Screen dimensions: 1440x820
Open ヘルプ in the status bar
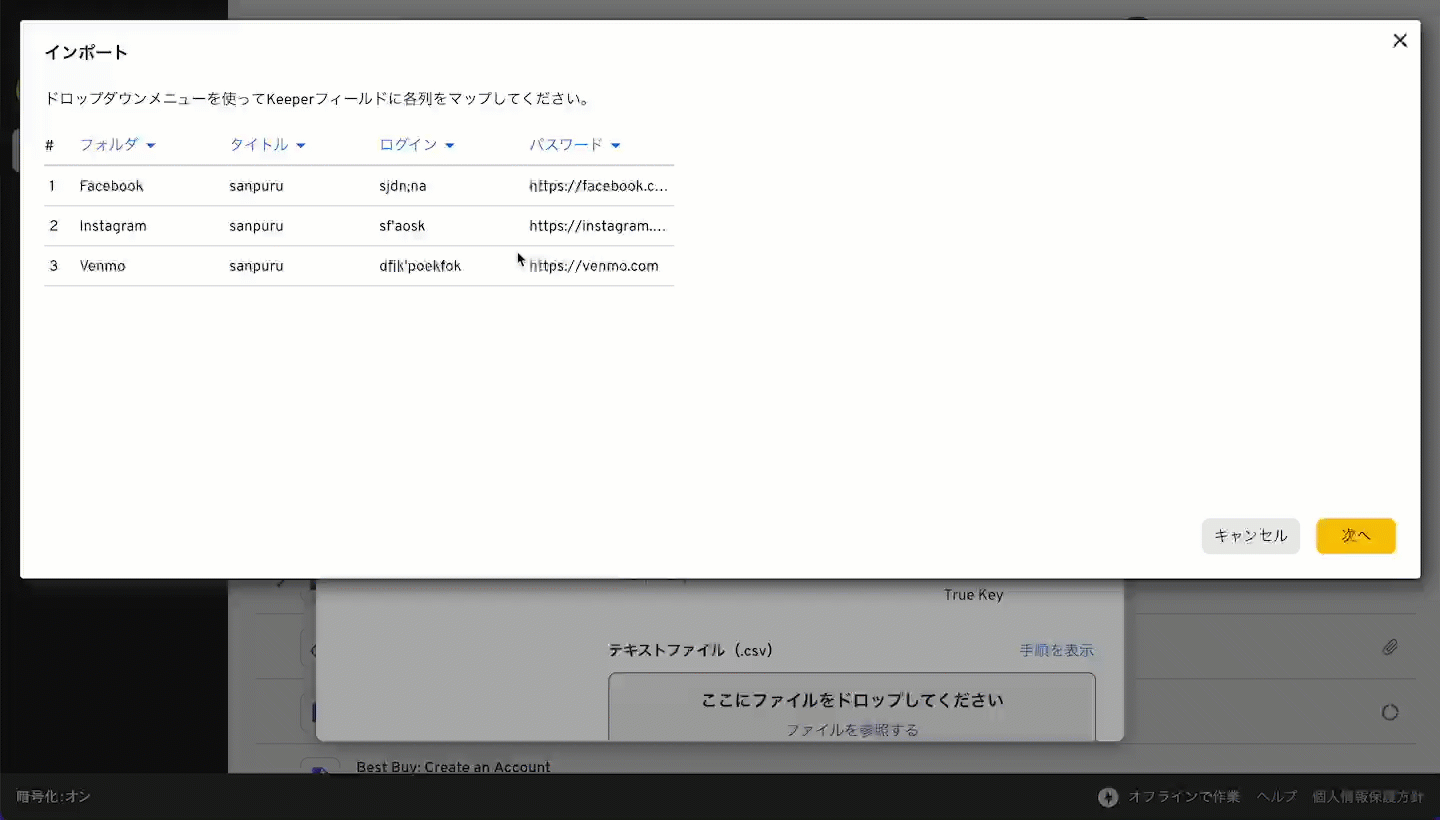(x=1276, y=797)
